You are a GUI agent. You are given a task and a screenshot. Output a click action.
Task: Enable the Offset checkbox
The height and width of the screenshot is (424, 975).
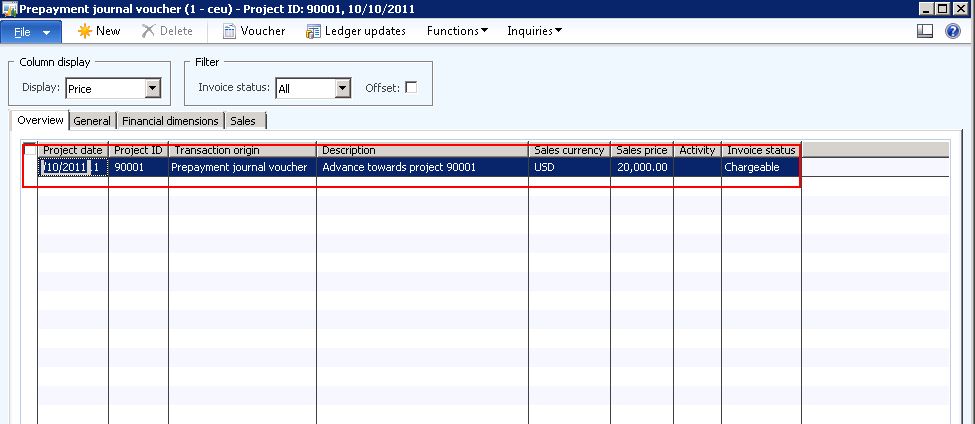pos(411,88)
